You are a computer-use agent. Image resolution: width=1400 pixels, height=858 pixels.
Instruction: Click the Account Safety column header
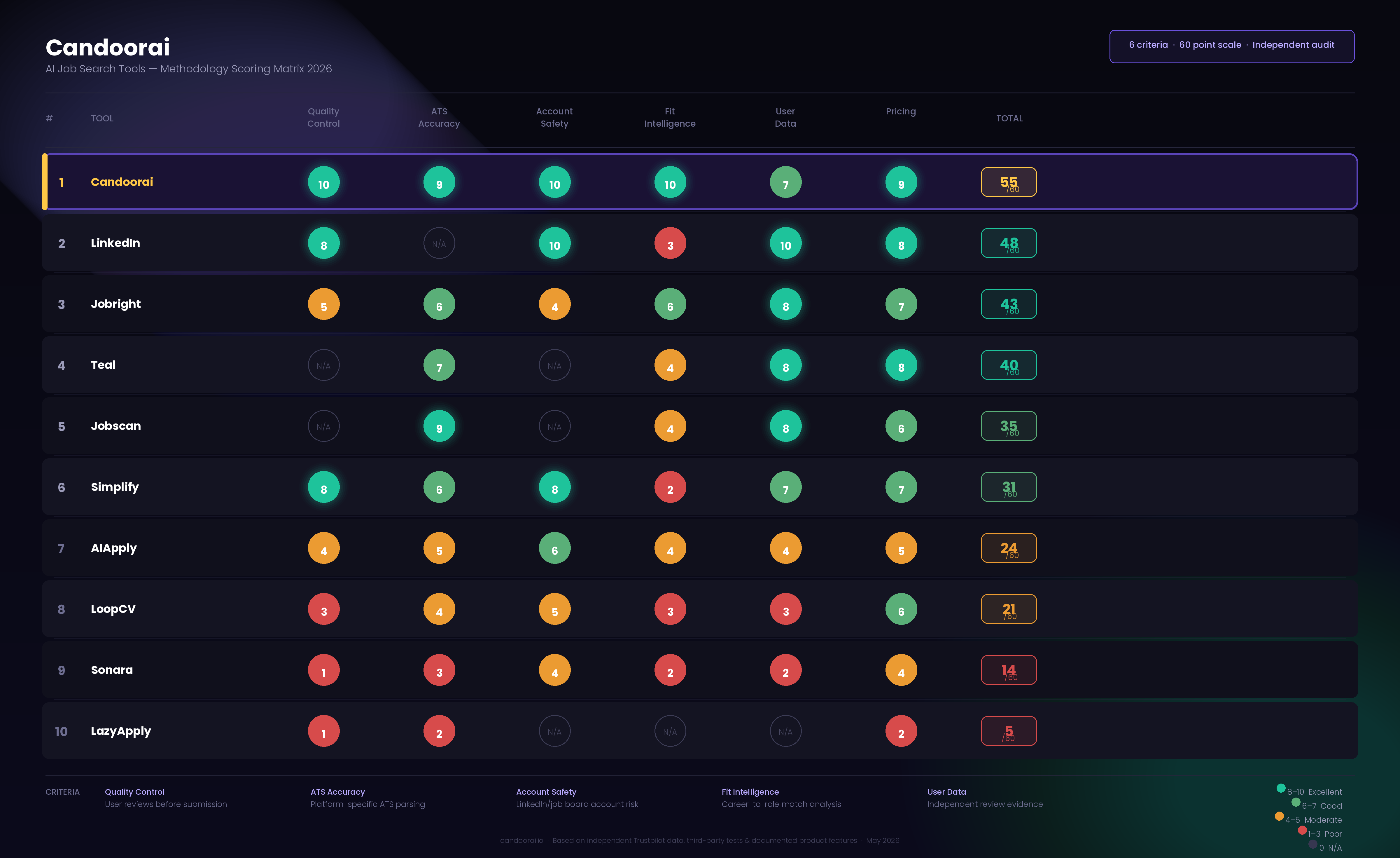(554, 118)
